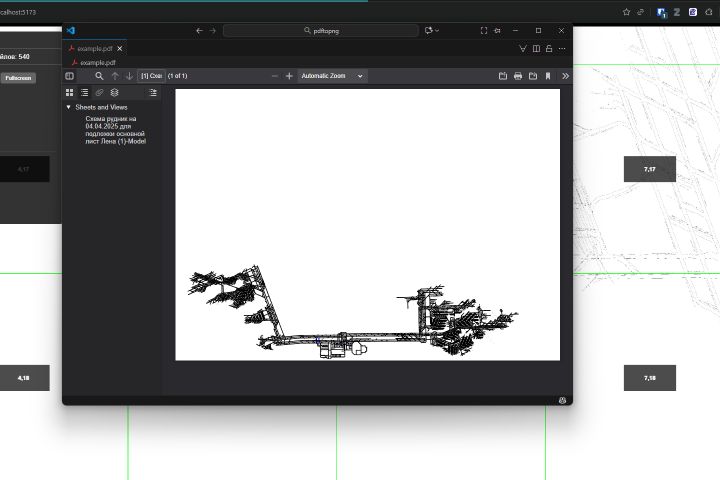This screenshot has height=480, width=720.
Task: Show thumbnails view in PDF sidebar
Action: 69,93
